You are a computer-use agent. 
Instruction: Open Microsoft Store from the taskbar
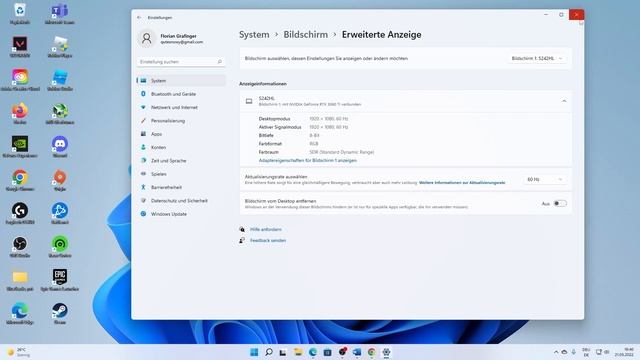tap(327, 352)
